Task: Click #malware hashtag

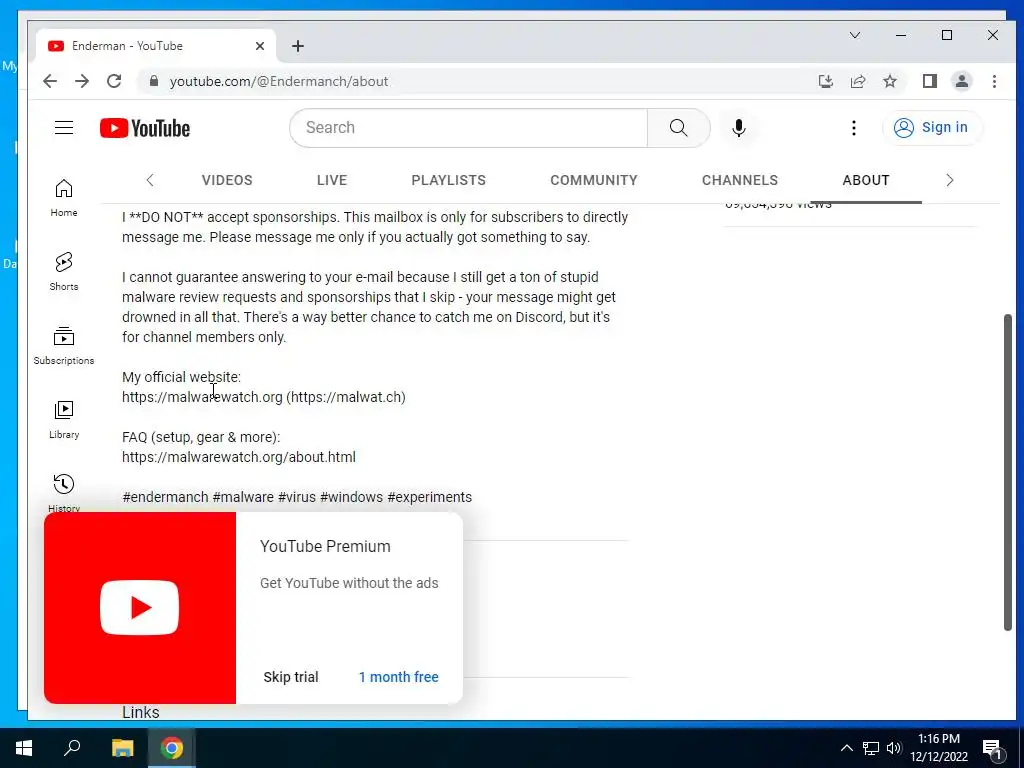Action: pos(243,497)
